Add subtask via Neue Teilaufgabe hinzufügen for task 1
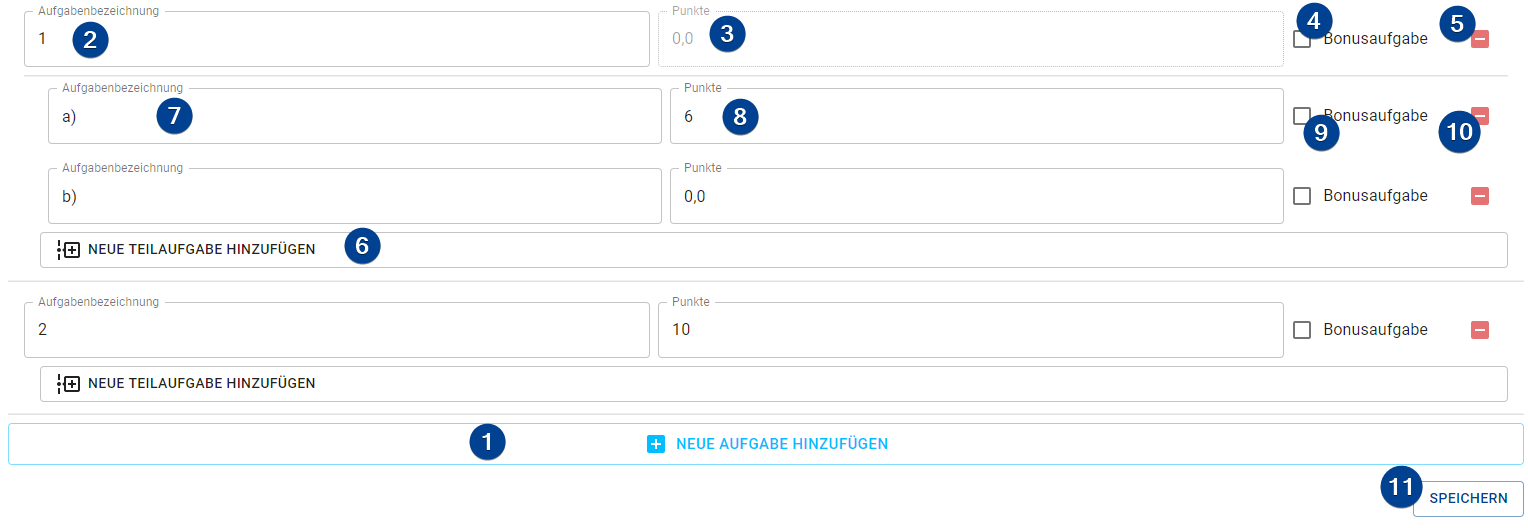The image size is (1528, 528). point(774,250)
